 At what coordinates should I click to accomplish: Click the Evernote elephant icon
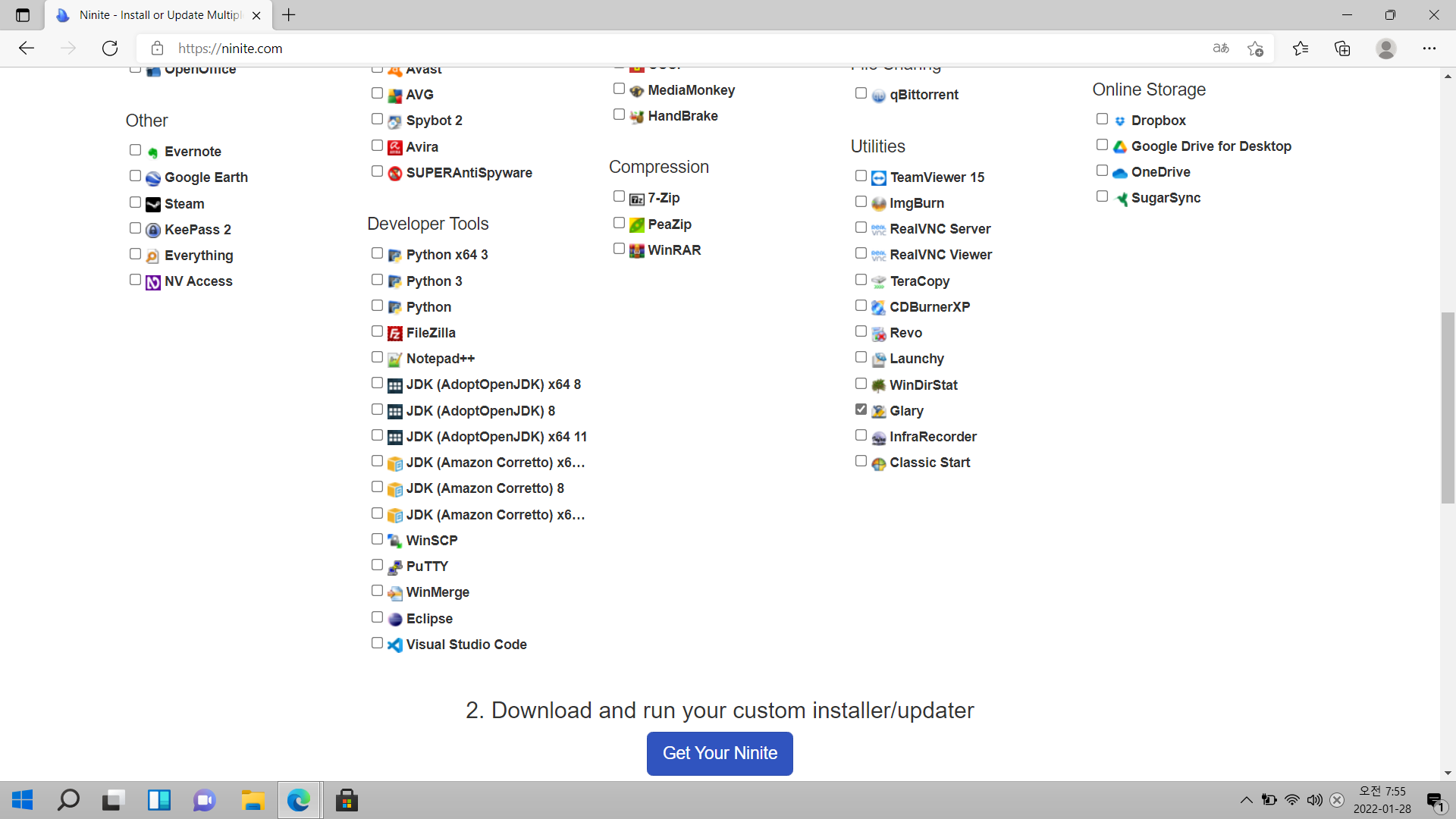coord(152,152)
